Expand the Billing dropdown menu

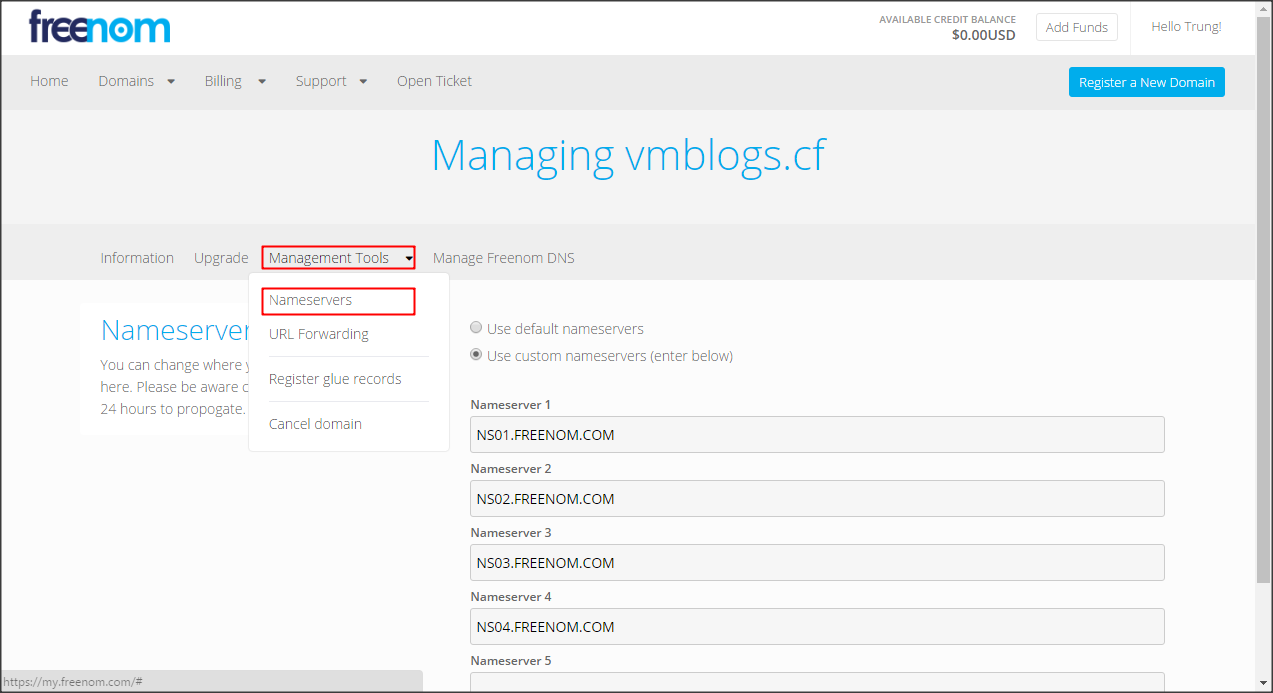pyautogui.click(x=234, y=81)
